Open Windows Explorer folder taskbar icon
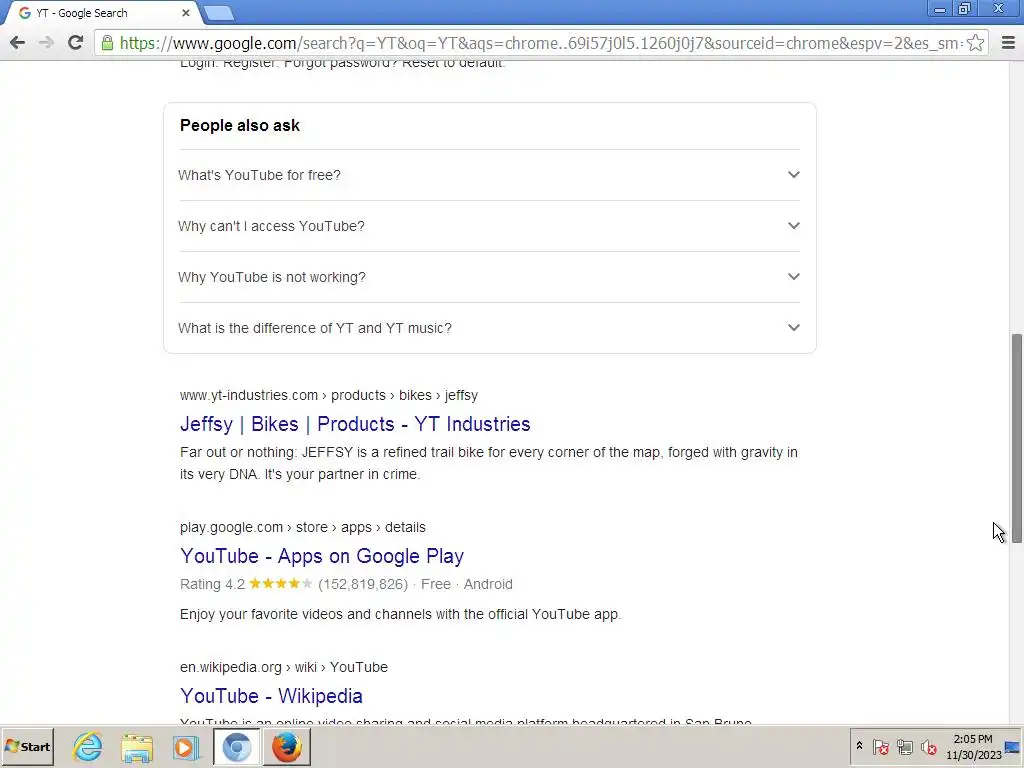This screenshot has height=768, width=1024. pos(136,746)
